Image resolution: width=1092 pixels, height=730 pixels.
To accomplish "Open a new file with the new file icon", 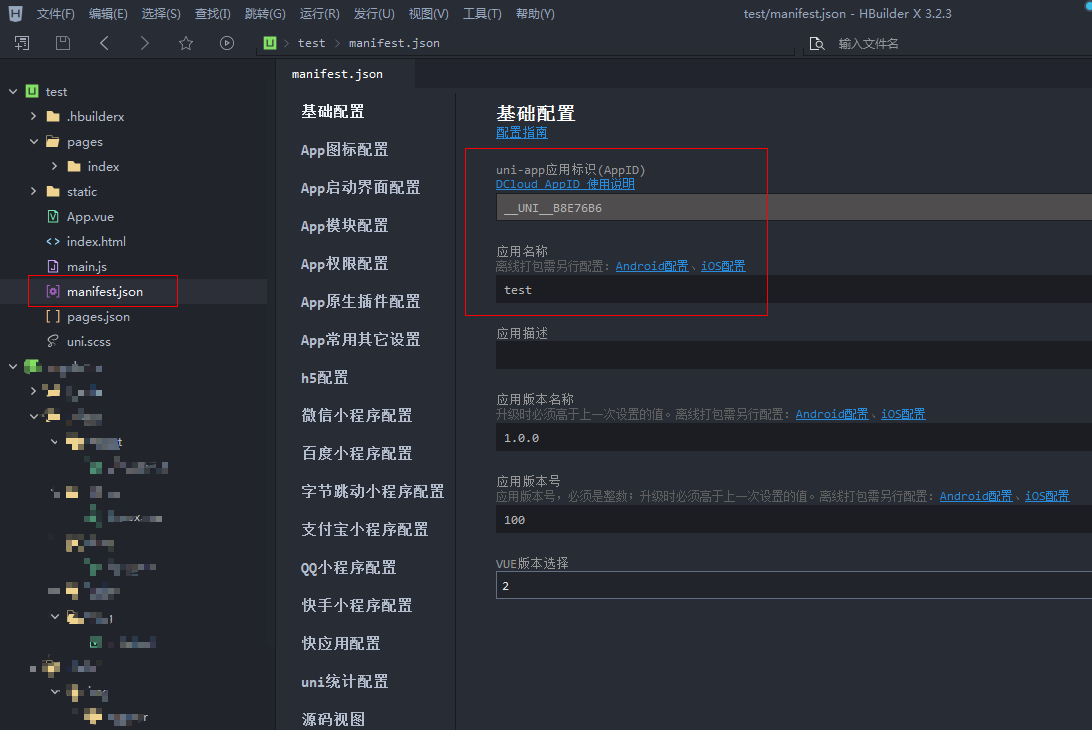I will [x=21, y=43].
